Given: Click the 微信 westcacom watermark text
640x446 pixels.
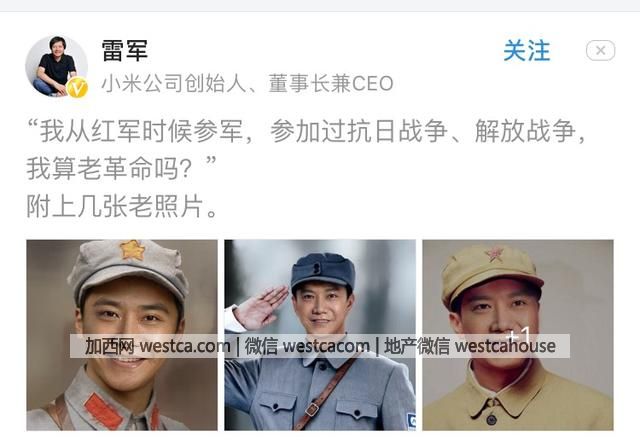Looking at the screenshot, I should (x=307, y=346).
